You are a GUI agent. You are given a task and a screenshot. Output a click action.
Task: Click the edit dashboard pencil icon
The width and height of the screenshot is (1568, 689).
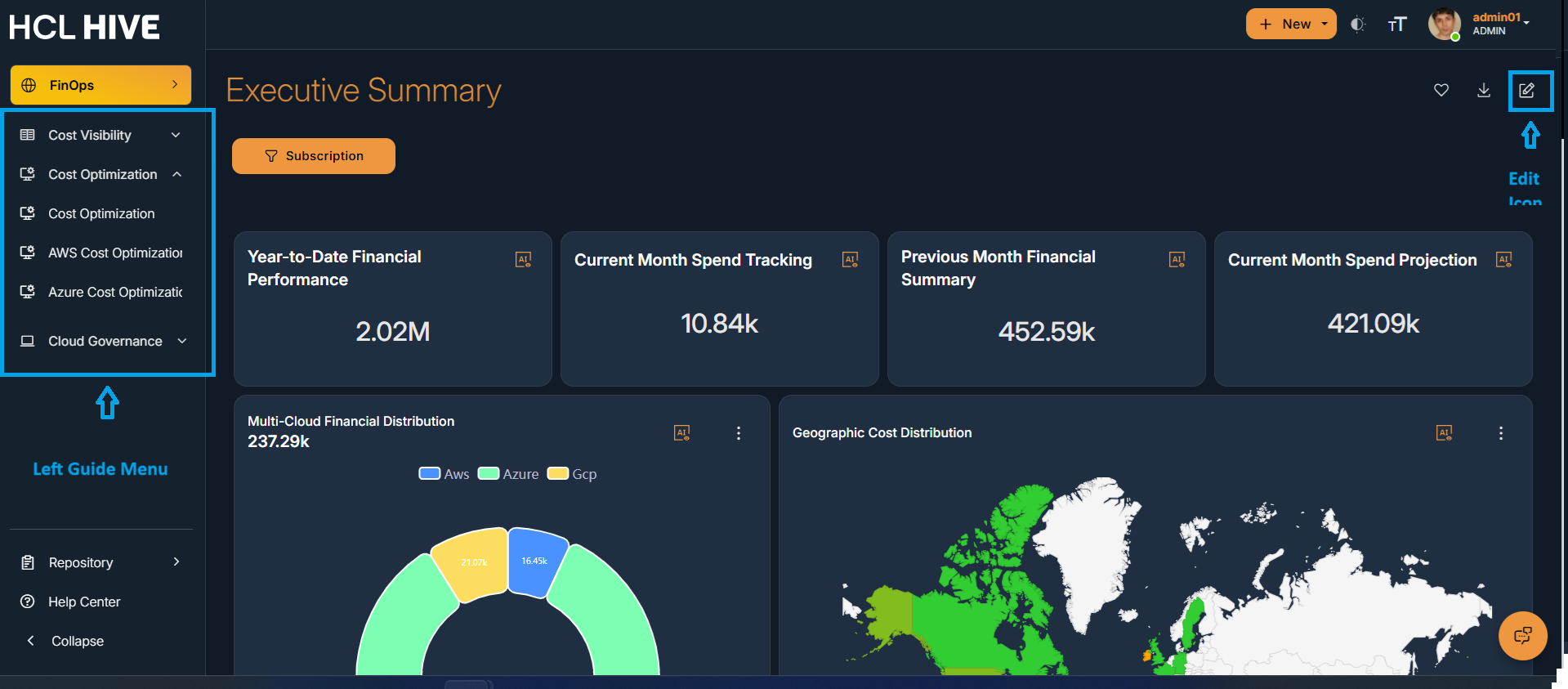pos(1526,91)
